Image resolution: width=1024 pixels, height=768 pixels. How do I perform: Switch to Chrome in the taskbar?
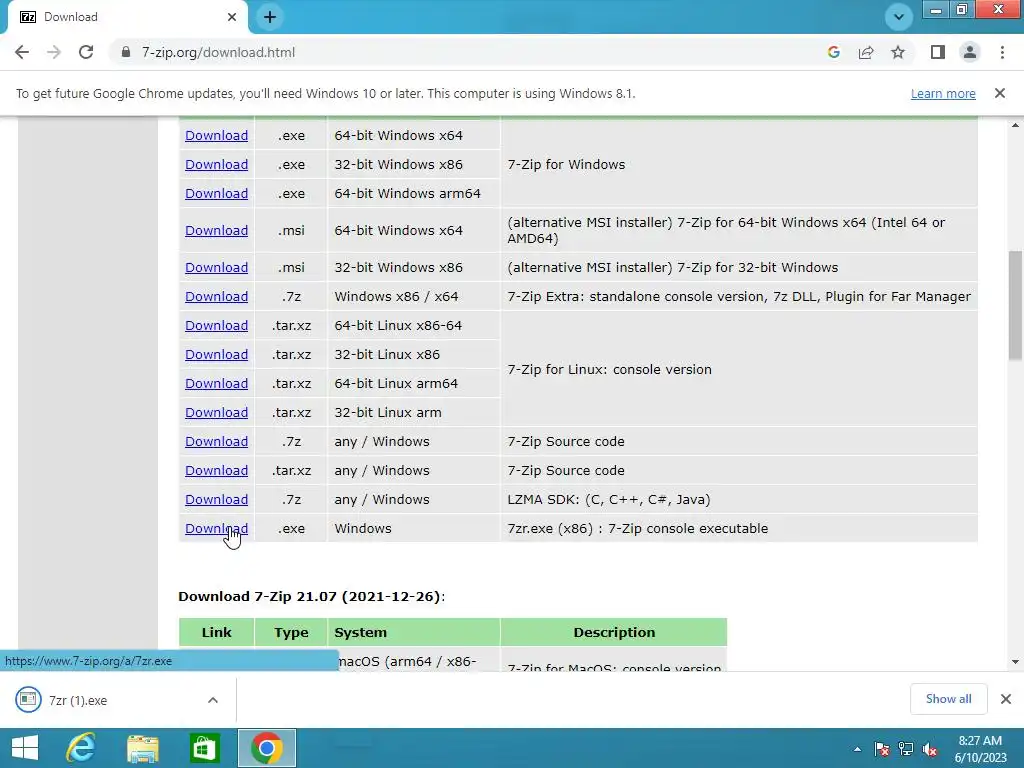point(266,748)
